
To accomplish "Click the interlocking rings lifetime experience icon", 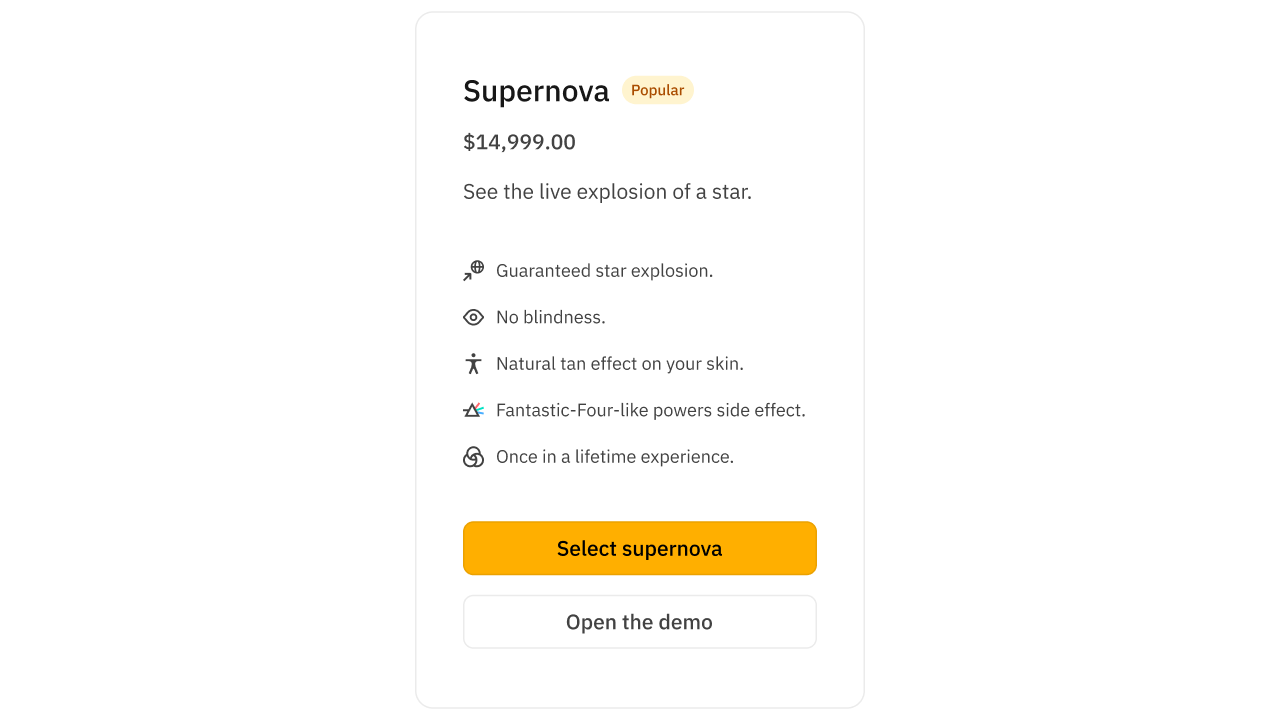I will point(473,456).
